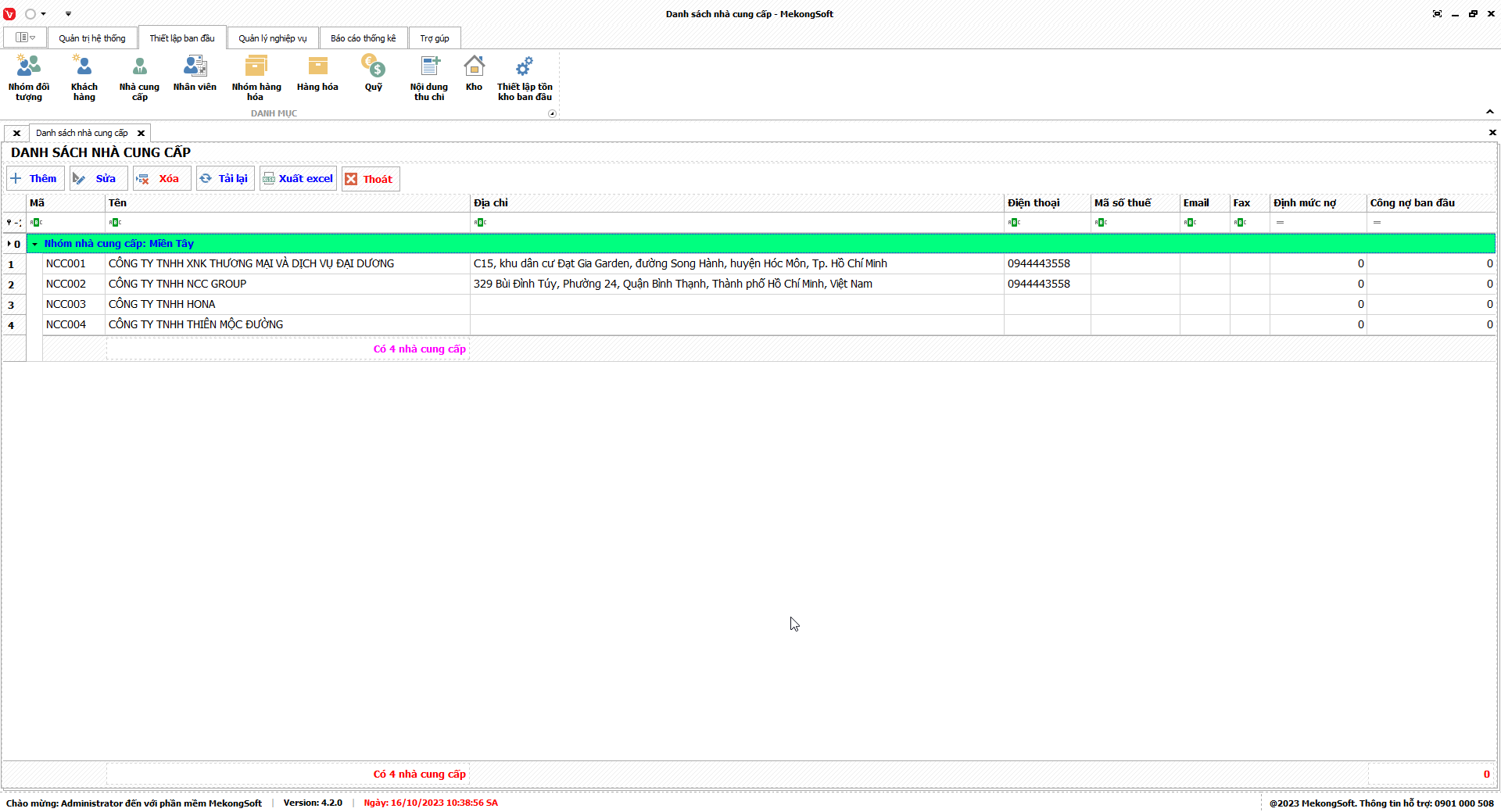Select the NCC003 CÔNG TY TNHH HONA row
The height and width of the screenshot is (812, 1501).
point(162,305)
